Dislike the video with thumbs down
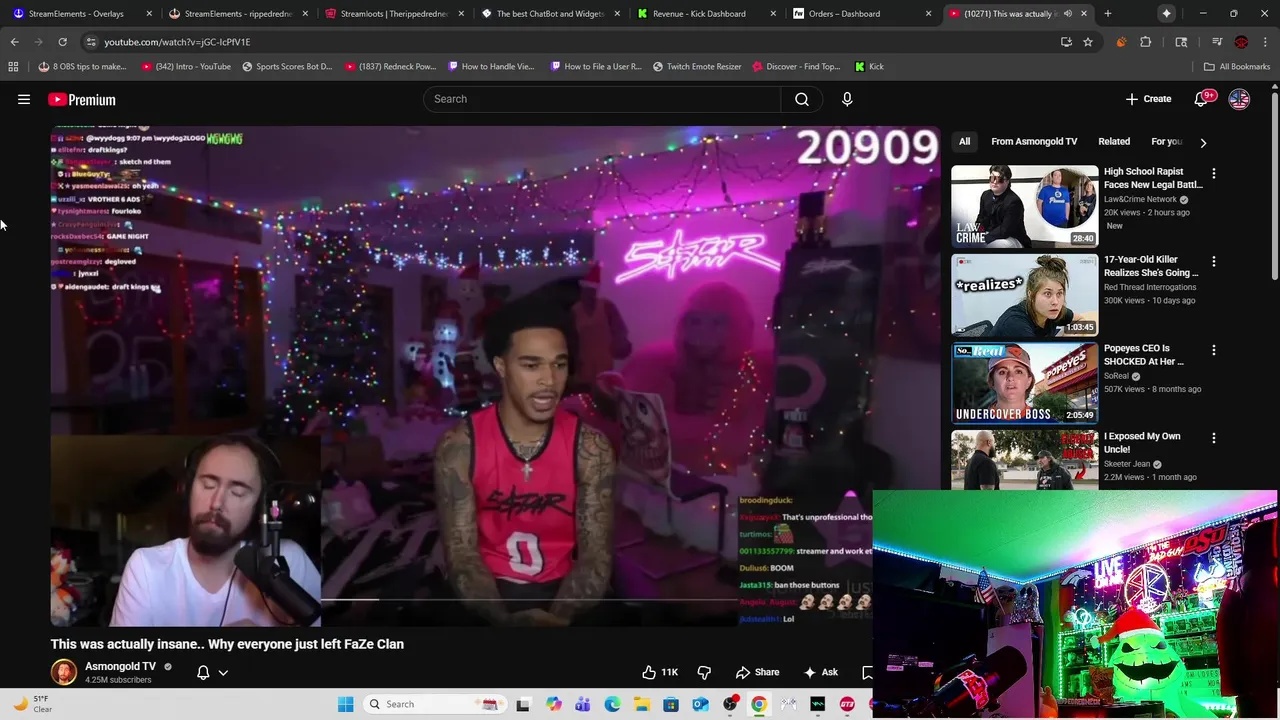The width and height of the screenshot is (1280, 720). 704,672
